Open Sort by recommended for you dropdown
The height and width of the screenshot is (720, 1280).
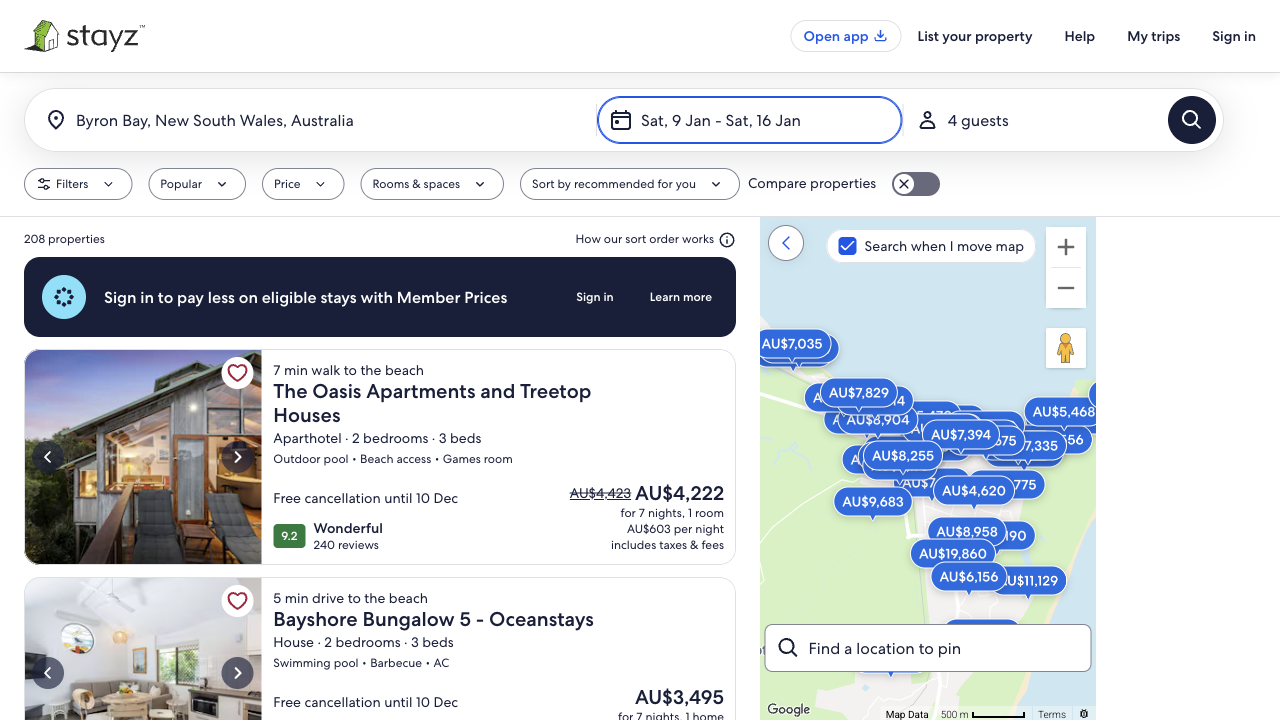click(630, 184)
